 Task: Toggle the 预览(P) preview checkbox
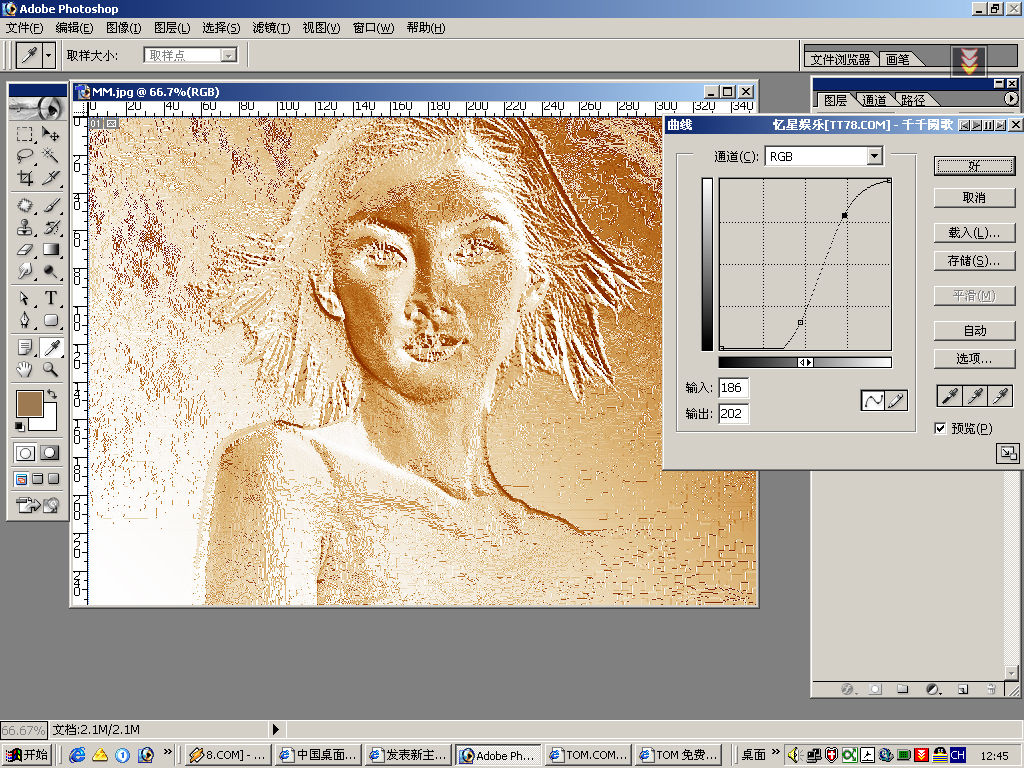point(940,428)
